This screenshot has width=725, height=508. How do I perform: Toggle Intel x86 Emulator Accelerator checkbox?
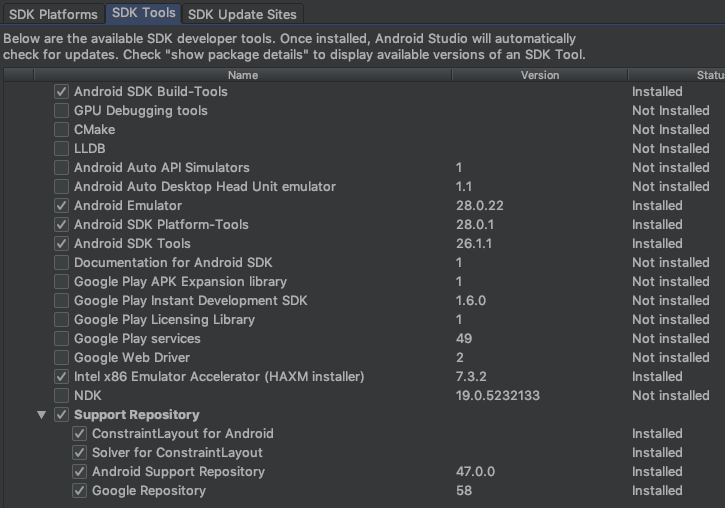(62, 377)
